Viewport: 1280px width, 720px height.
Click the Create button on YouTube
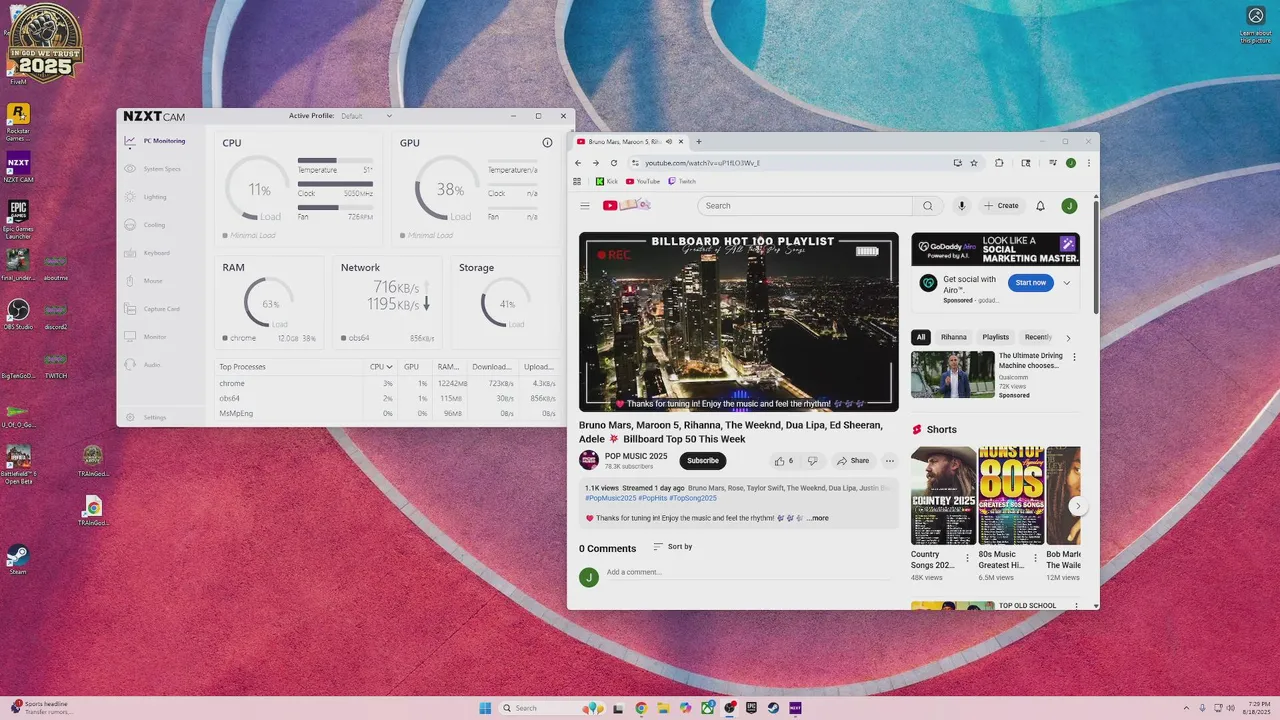click(x=1001, y=206)
